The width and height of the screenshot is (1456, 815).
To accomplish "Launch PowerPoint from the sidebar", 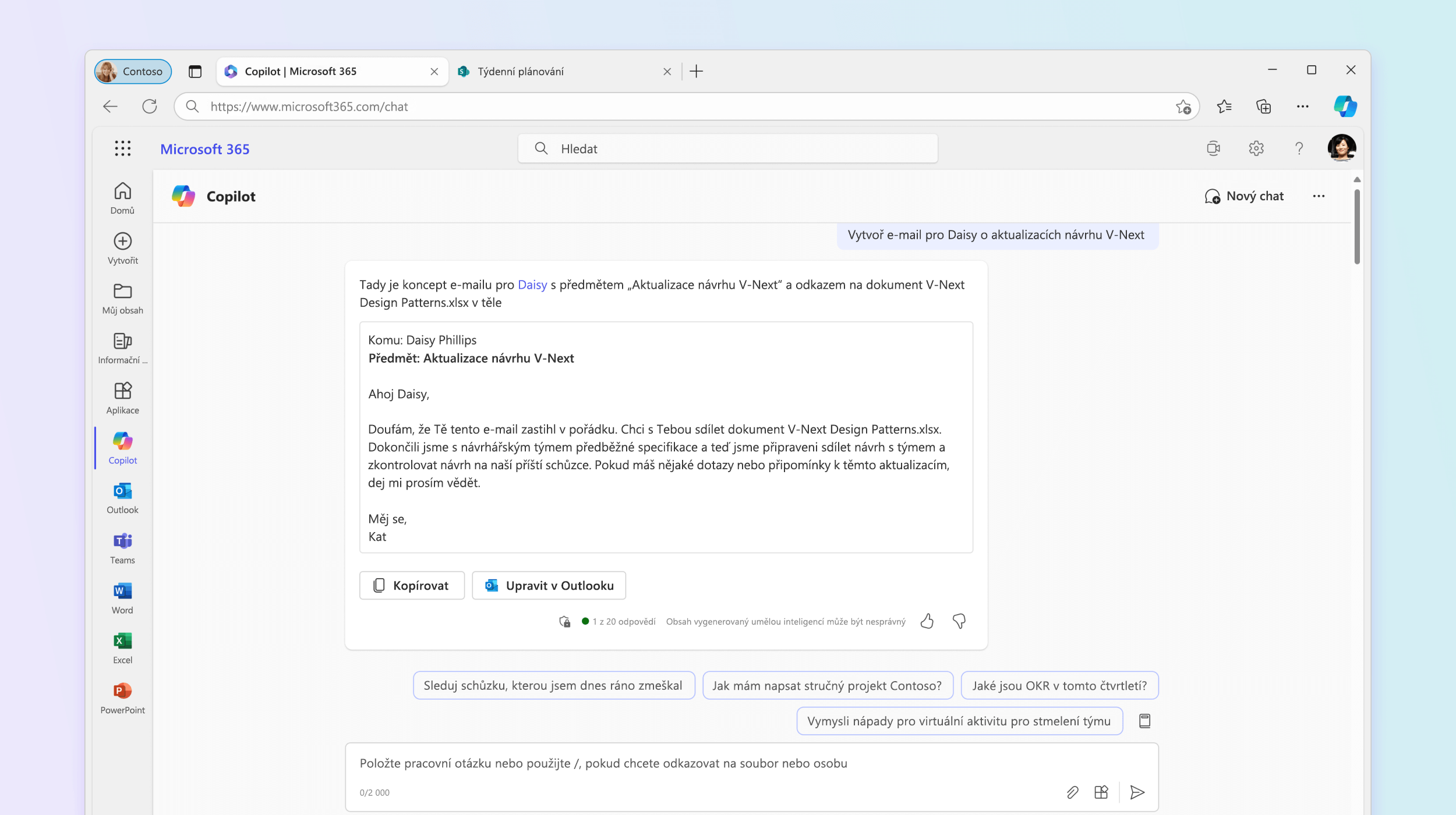I will pyautogui.click(x=122, y=699).
